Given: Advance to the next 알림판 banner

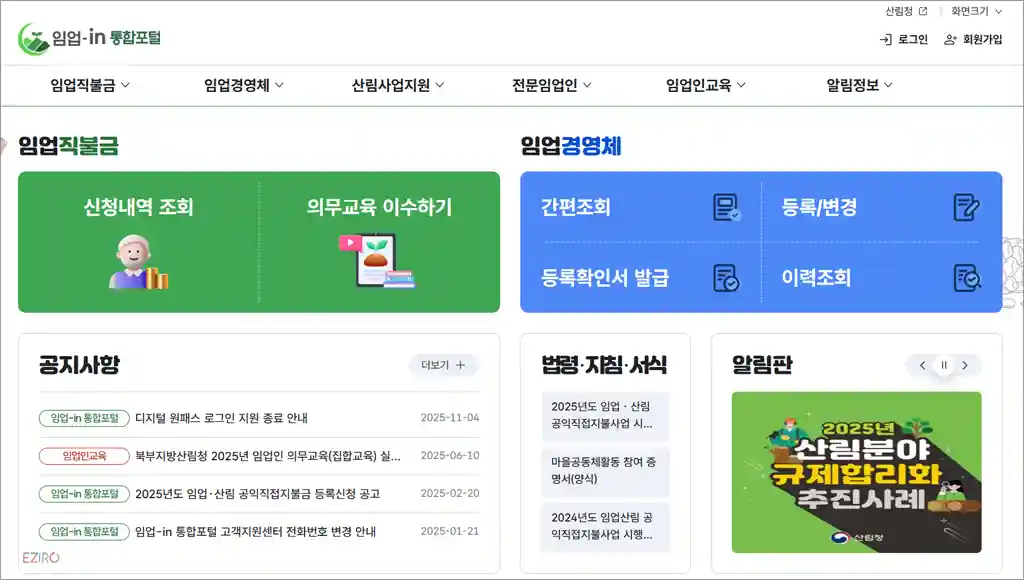Looking at the screenshot, I should click(965, 365).
